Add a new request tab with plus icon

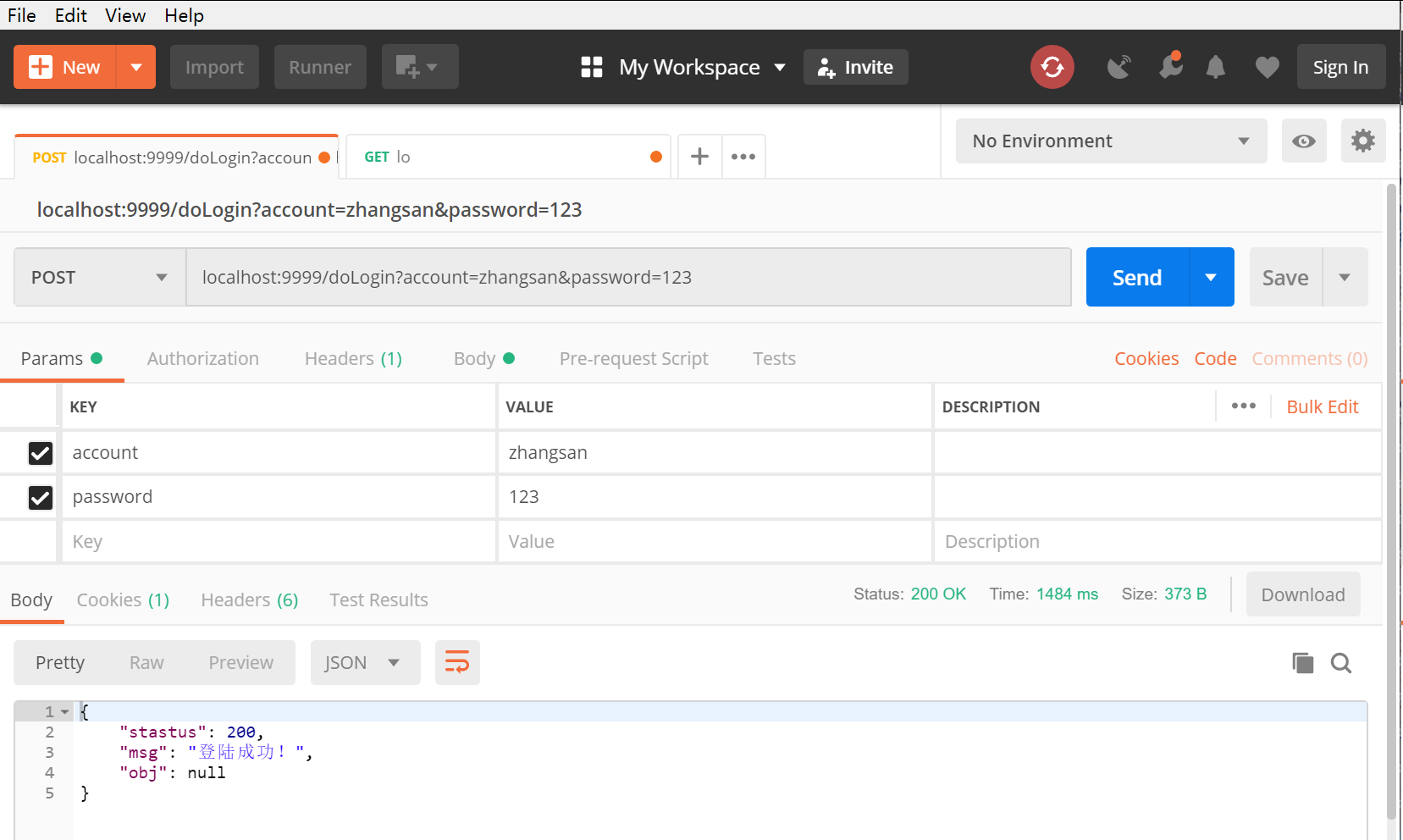coord(699,157)
